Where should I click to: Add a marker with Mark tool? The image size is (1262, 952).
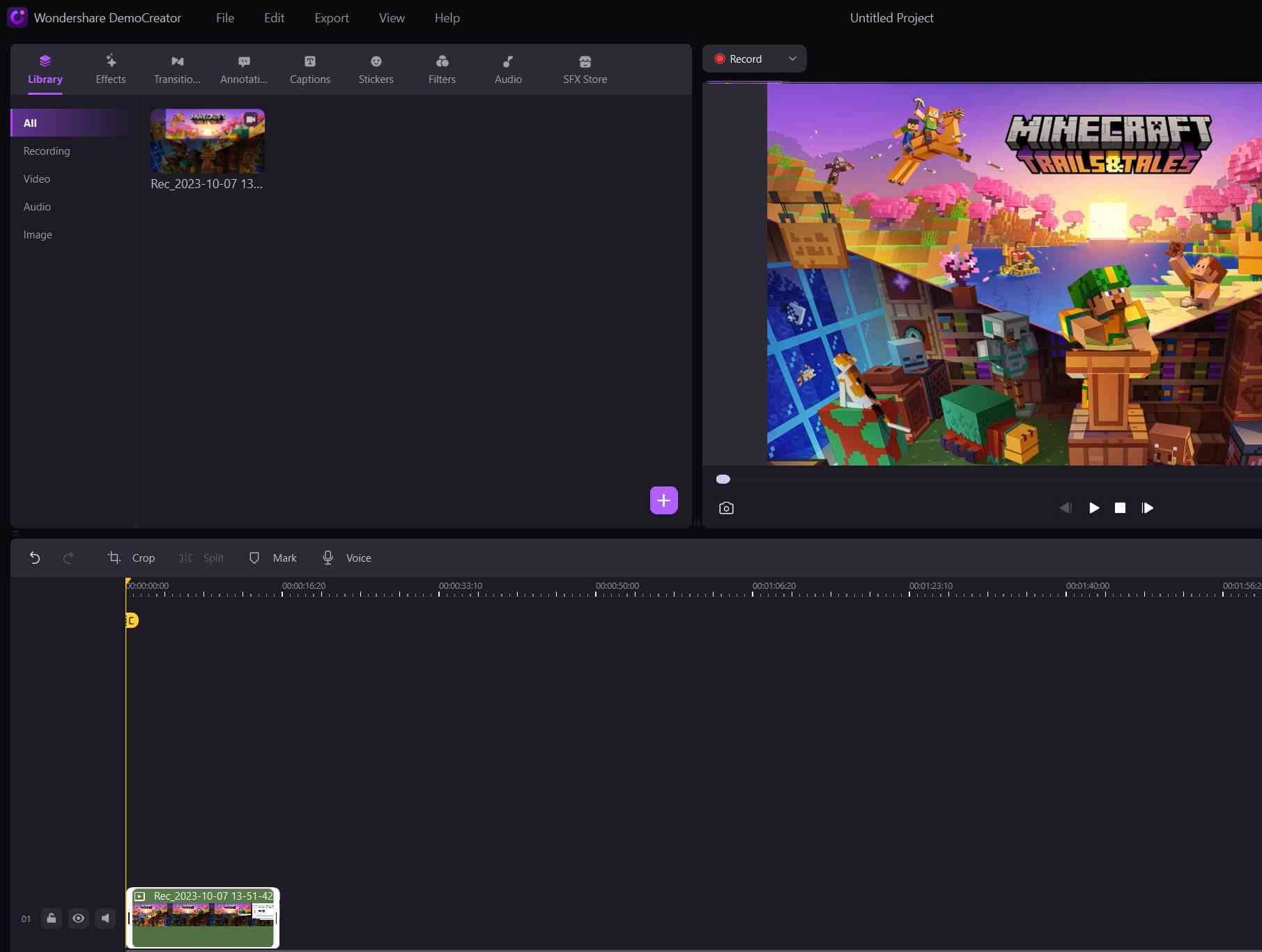click(273, 558)
